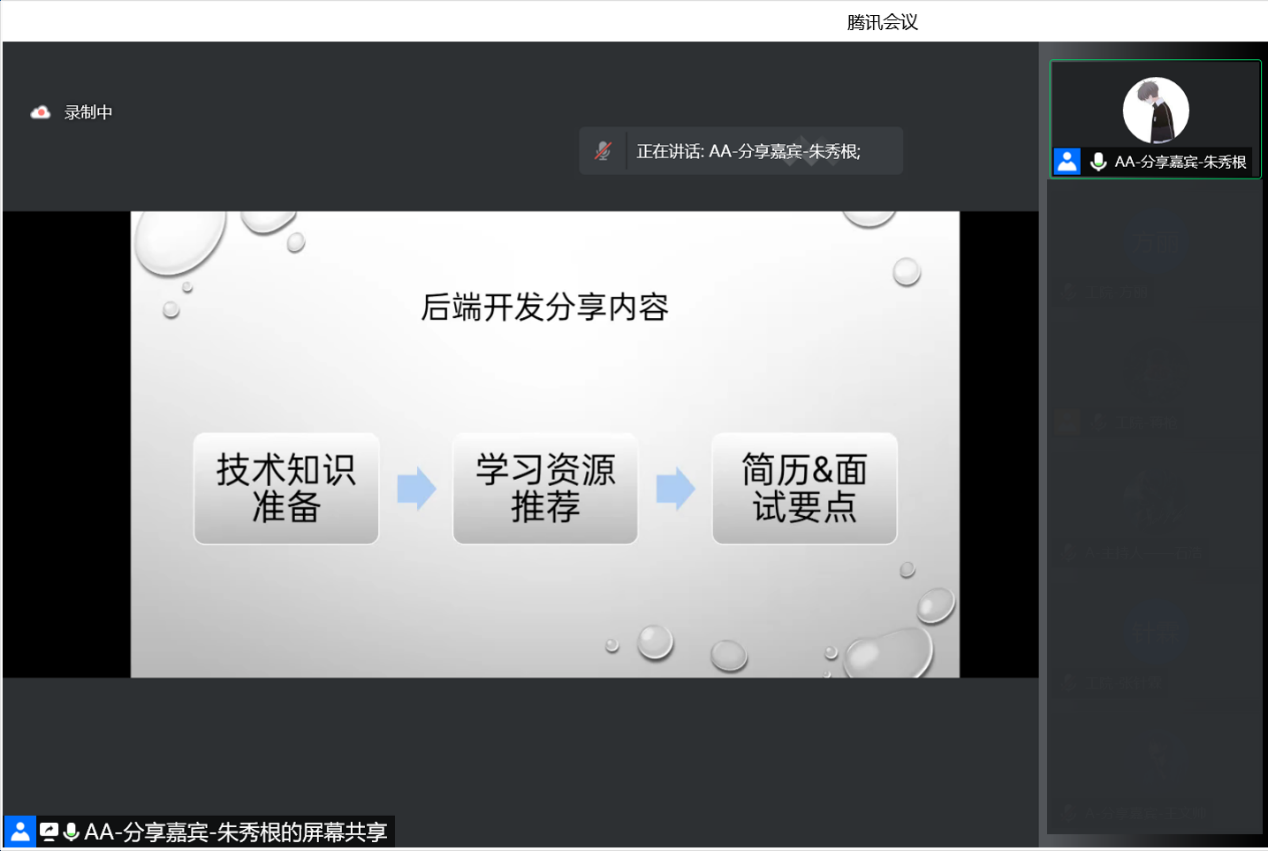Image resolution: width=1268 pixels, height=851 pixels.
Task: Click the 腾讯会议 window title
Action: coord(882,22)
